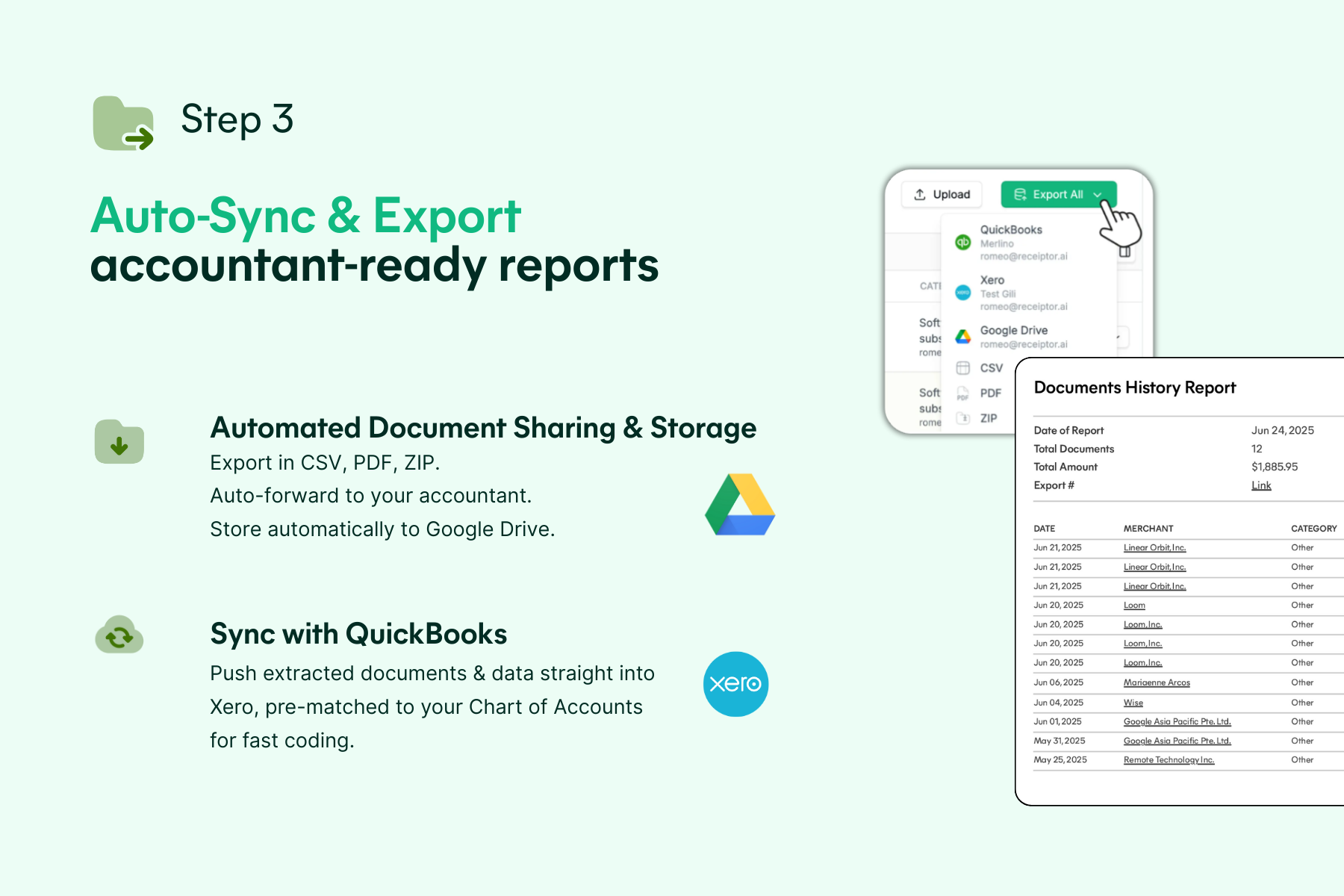The height and width of the screenshot is (896, 1344).
Task: Click the QuickBooks icon in the export menu
Action: point(962,242)
